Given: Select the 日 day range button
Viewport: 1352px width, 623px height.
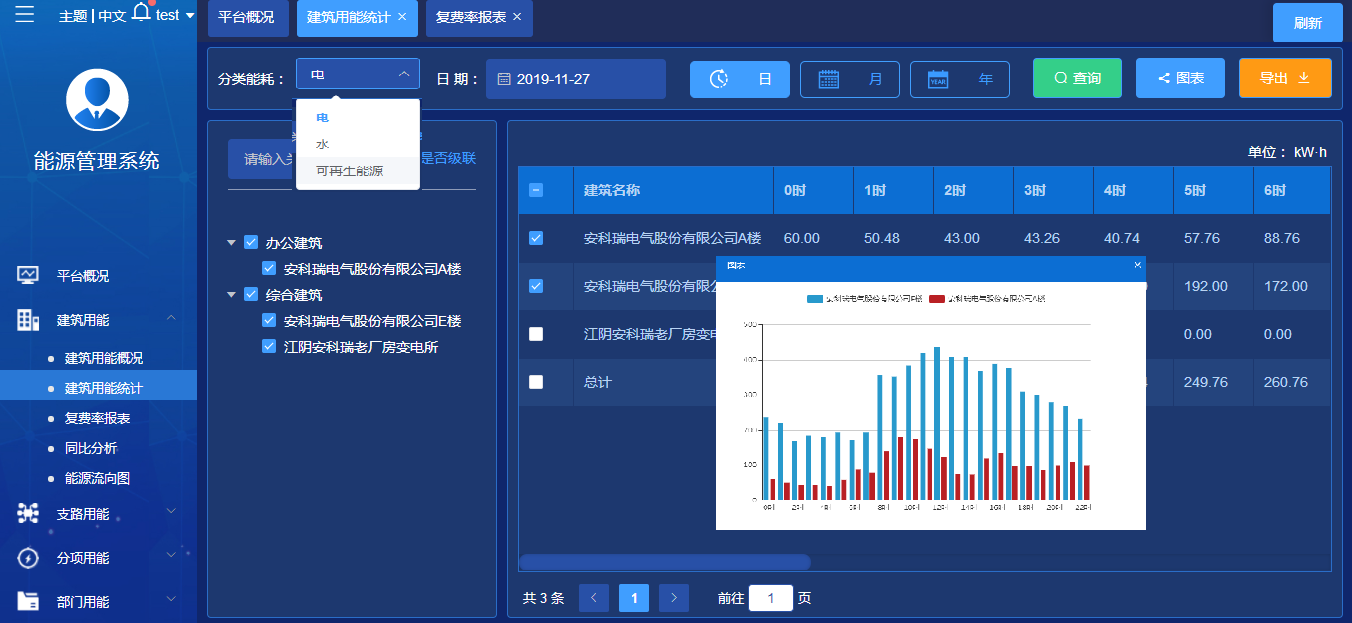Looking at the screenshot, I should [740, 79].
